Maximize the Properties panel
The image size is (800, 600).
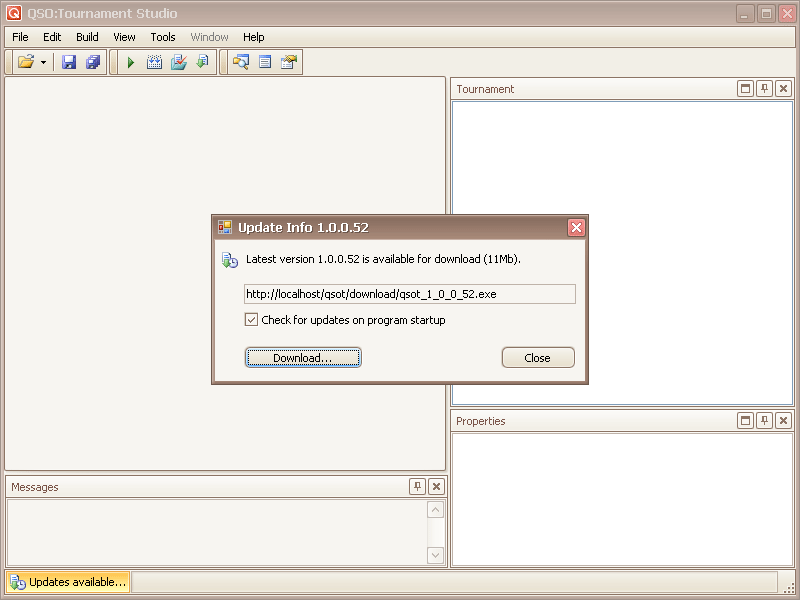pos(745,421)
